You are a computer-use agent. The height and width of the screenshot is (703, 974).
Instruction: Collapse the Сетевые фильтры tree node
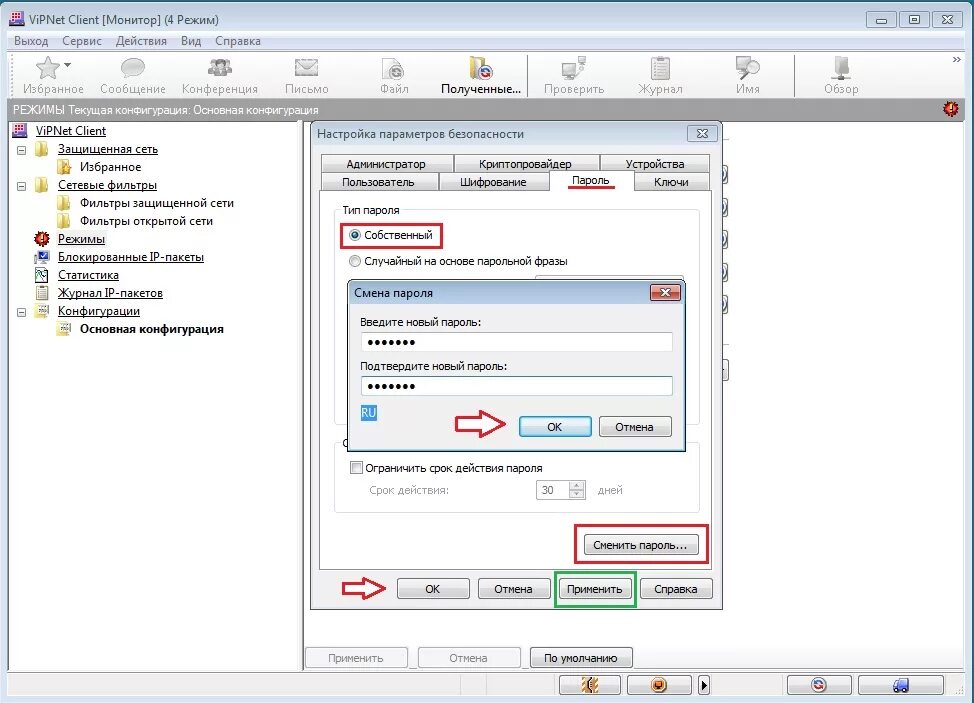click(21, 186)
